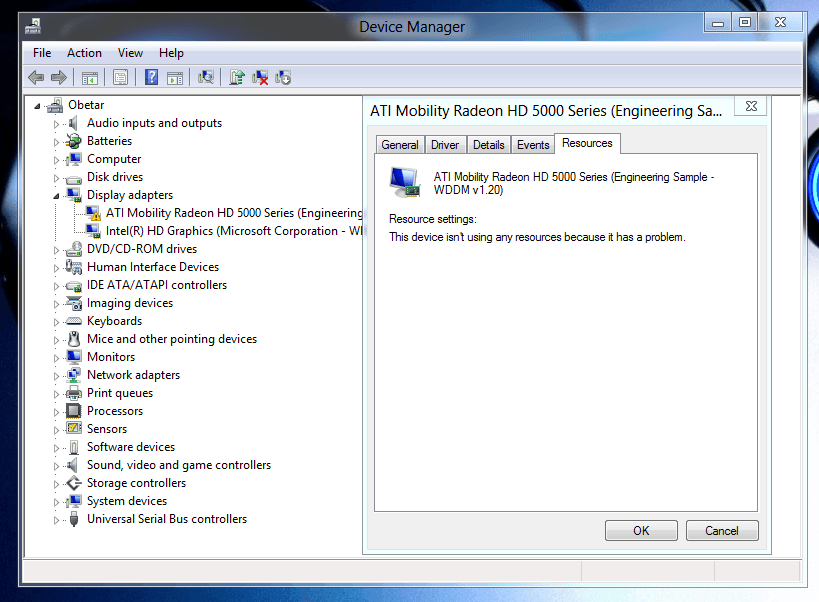
Task: Expand the Keyboards category
Action: [x=56, y=322]
